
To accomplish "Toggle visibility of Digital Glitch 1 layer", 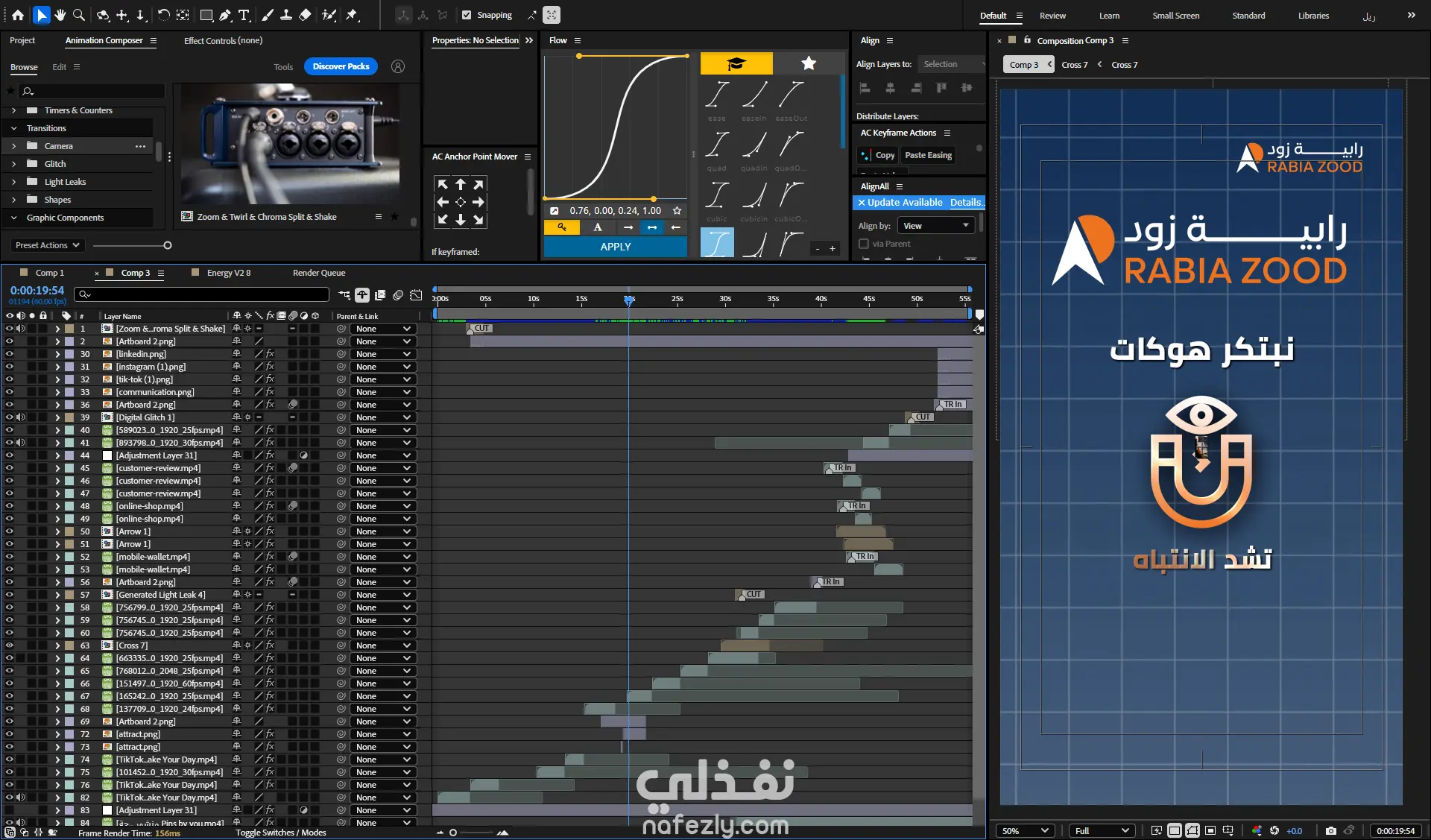I will pos(10,417).
